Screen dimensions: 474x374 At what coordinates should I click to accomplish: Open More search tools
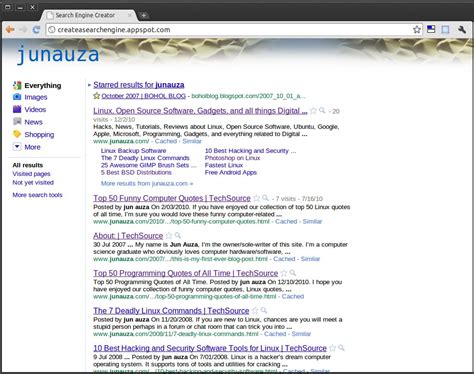coord(37,195)
